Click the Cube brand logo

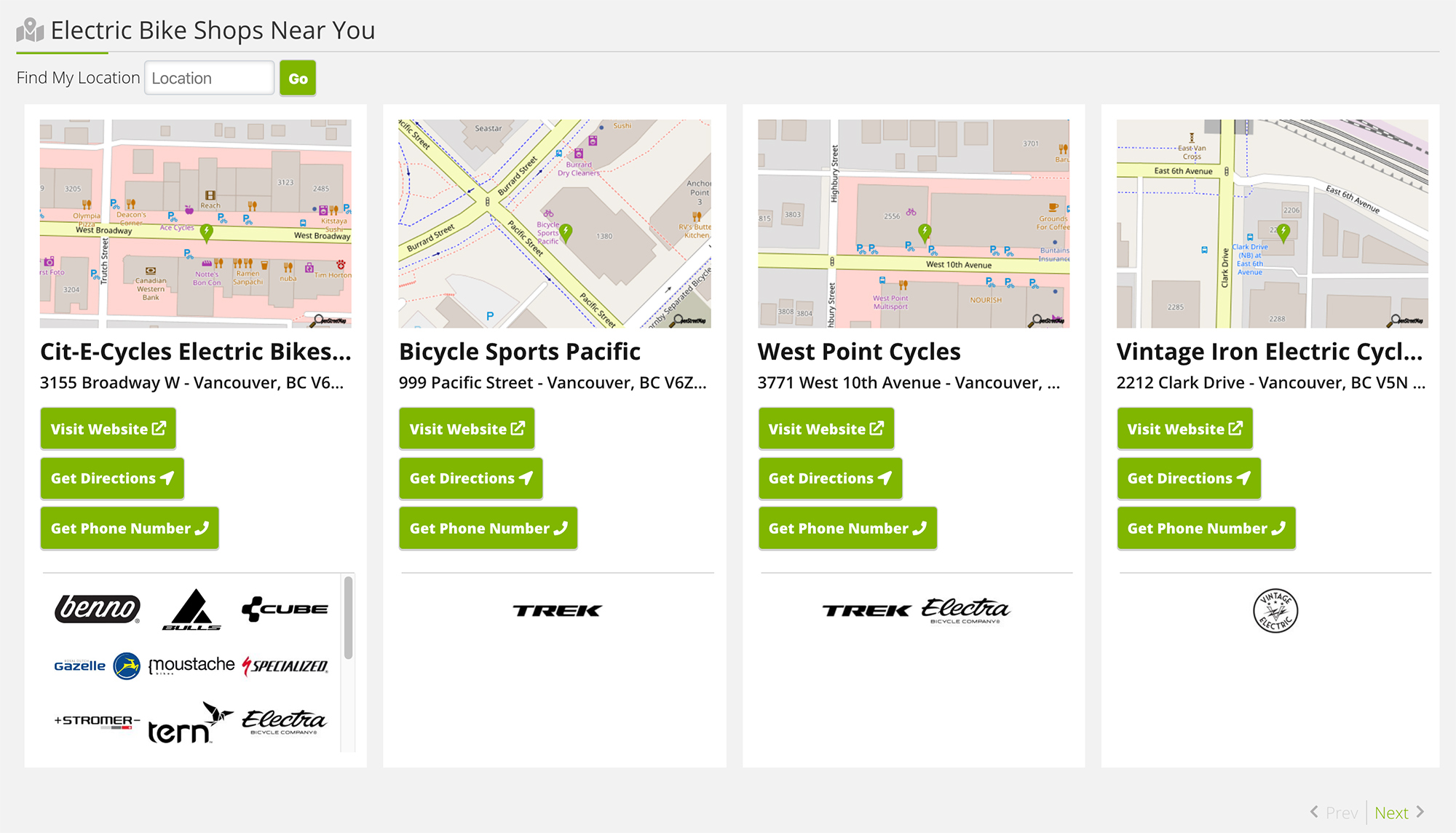coord(285,609)
